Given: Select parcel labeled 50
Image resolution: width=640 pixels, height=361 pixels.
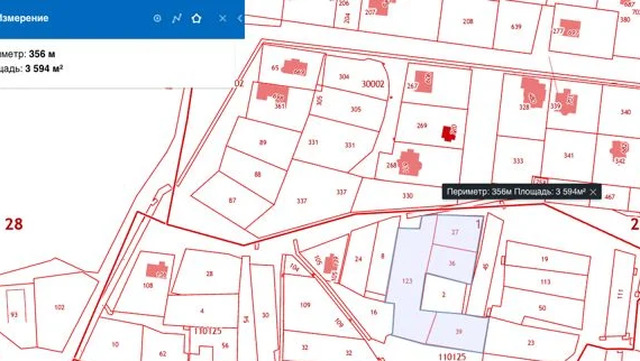Looking at the screenshot, I should 542,308.
